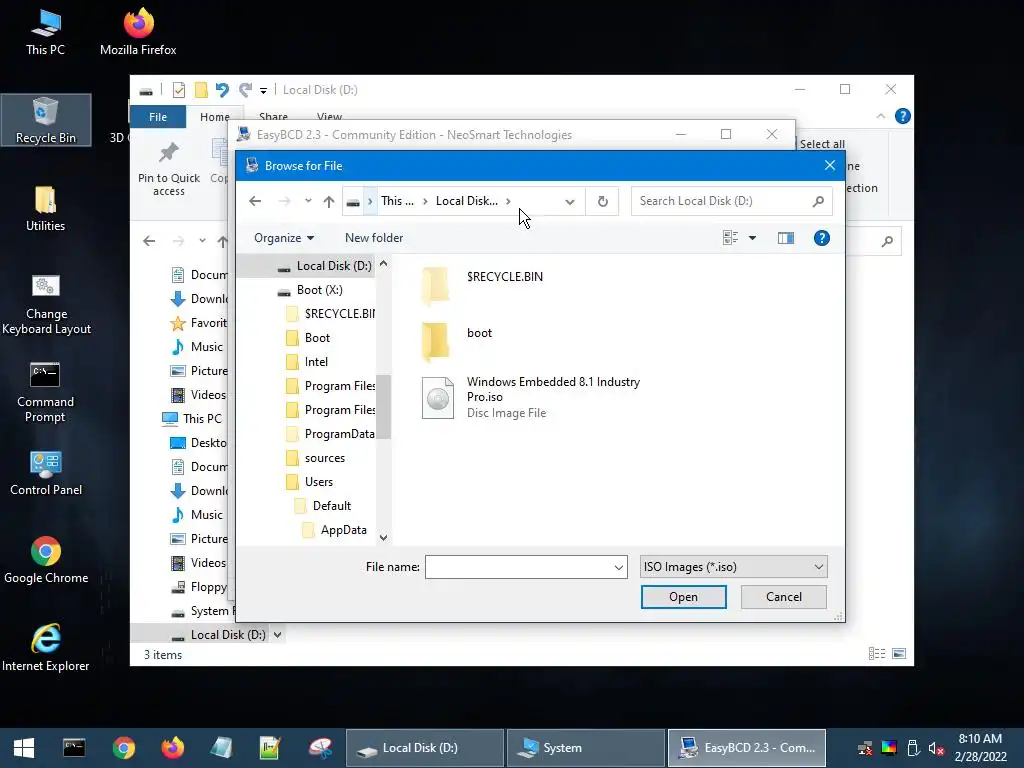The height and width of the screenshot is (768, 1024).
Task: Click the volume muted tray icon
Action: (x=936, y=748)
